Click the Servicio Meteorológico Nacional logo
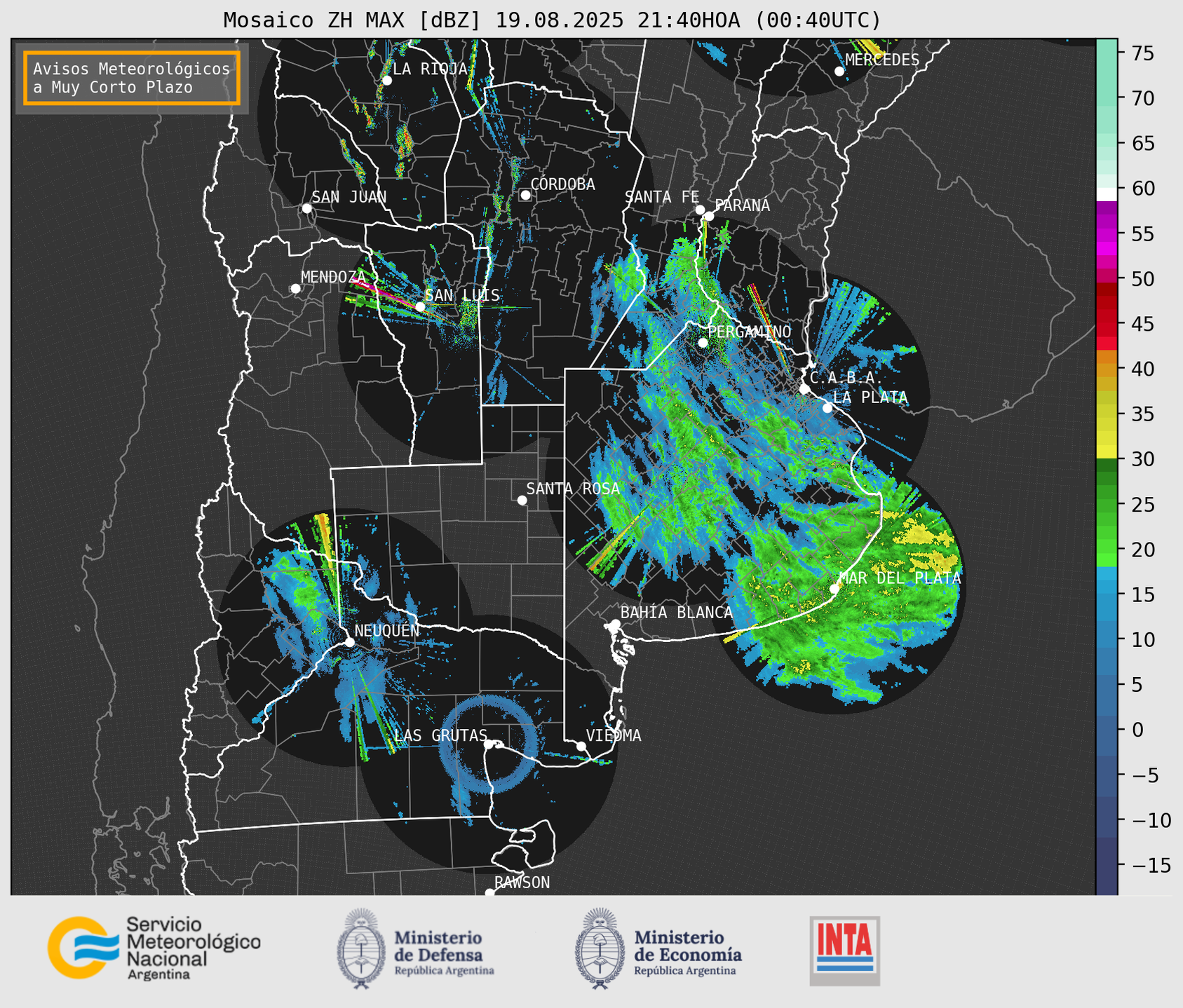The width and height of the screenshot is (1183, 1008). click(x=154, y=948)
